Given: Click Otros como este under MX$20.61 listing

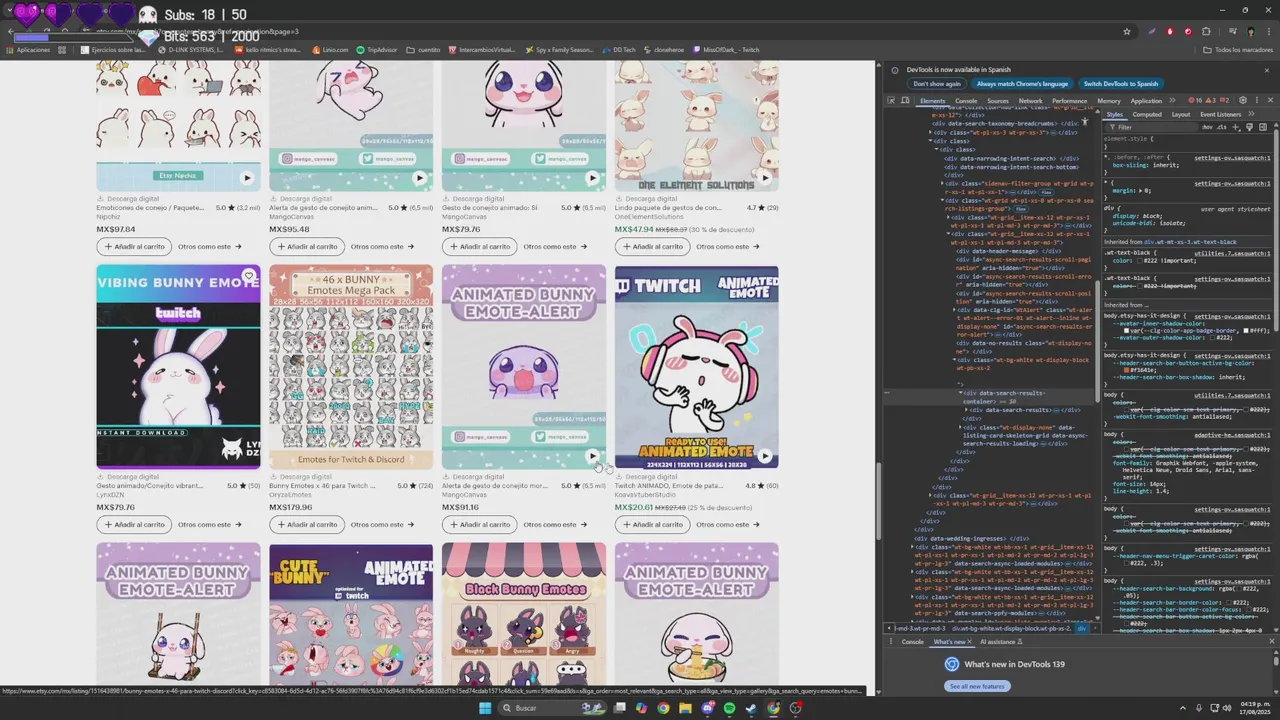Looking at the screenshot, I should [727, 524].
